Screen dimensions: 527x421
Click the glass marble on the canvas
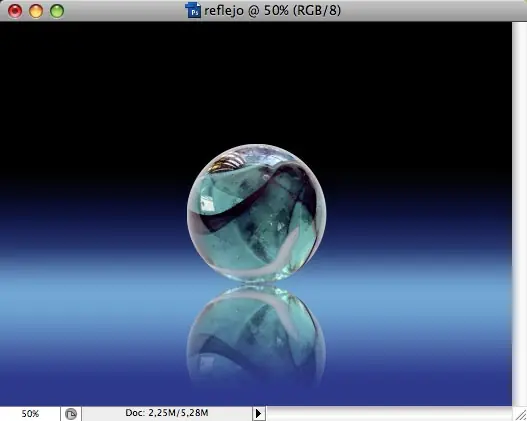[256, 213]
